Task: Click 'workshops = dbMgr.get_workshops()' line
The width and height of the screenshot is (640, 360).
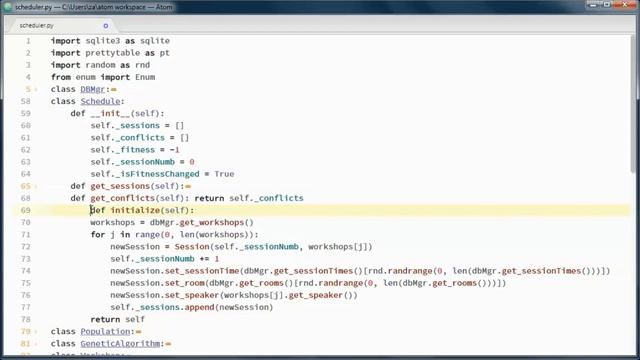Action: (172, 222)
